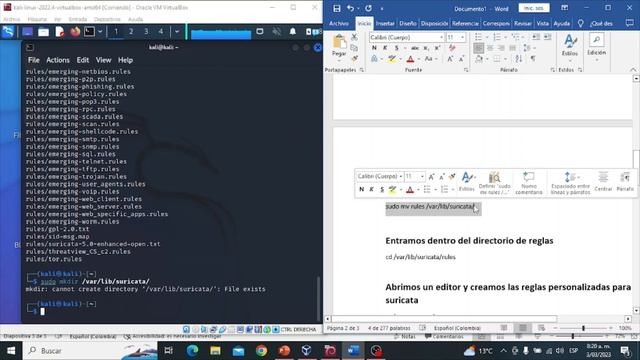Click Página 2 de 3 in status bar
The height and width of the screenshot is (360, 640).
(343, 328)
